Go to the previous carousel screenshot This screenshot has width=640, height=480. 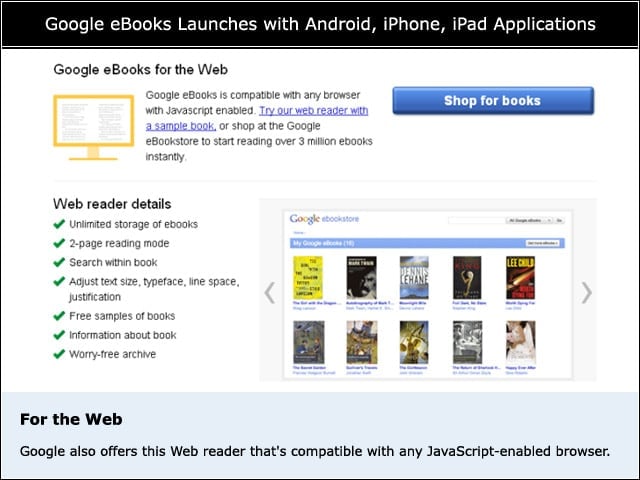[x=270, y=292]
